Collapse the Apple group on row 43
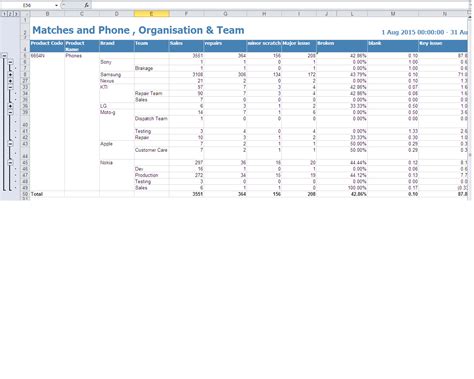The height and width of the screenshot is (379, 474). tap(10, 144)
